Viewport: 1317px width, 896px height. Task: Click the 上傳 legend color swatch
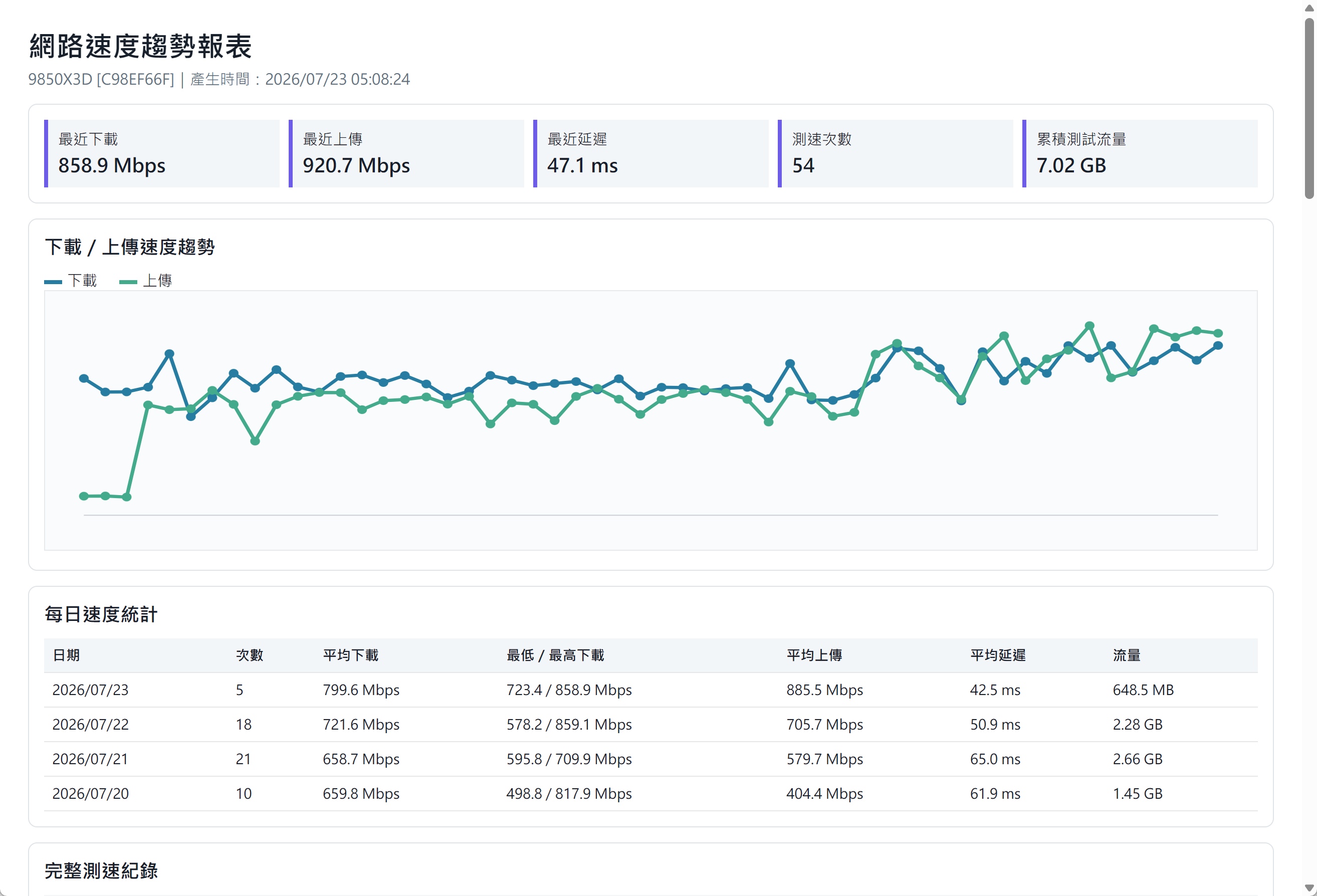[x=128, y=282]
